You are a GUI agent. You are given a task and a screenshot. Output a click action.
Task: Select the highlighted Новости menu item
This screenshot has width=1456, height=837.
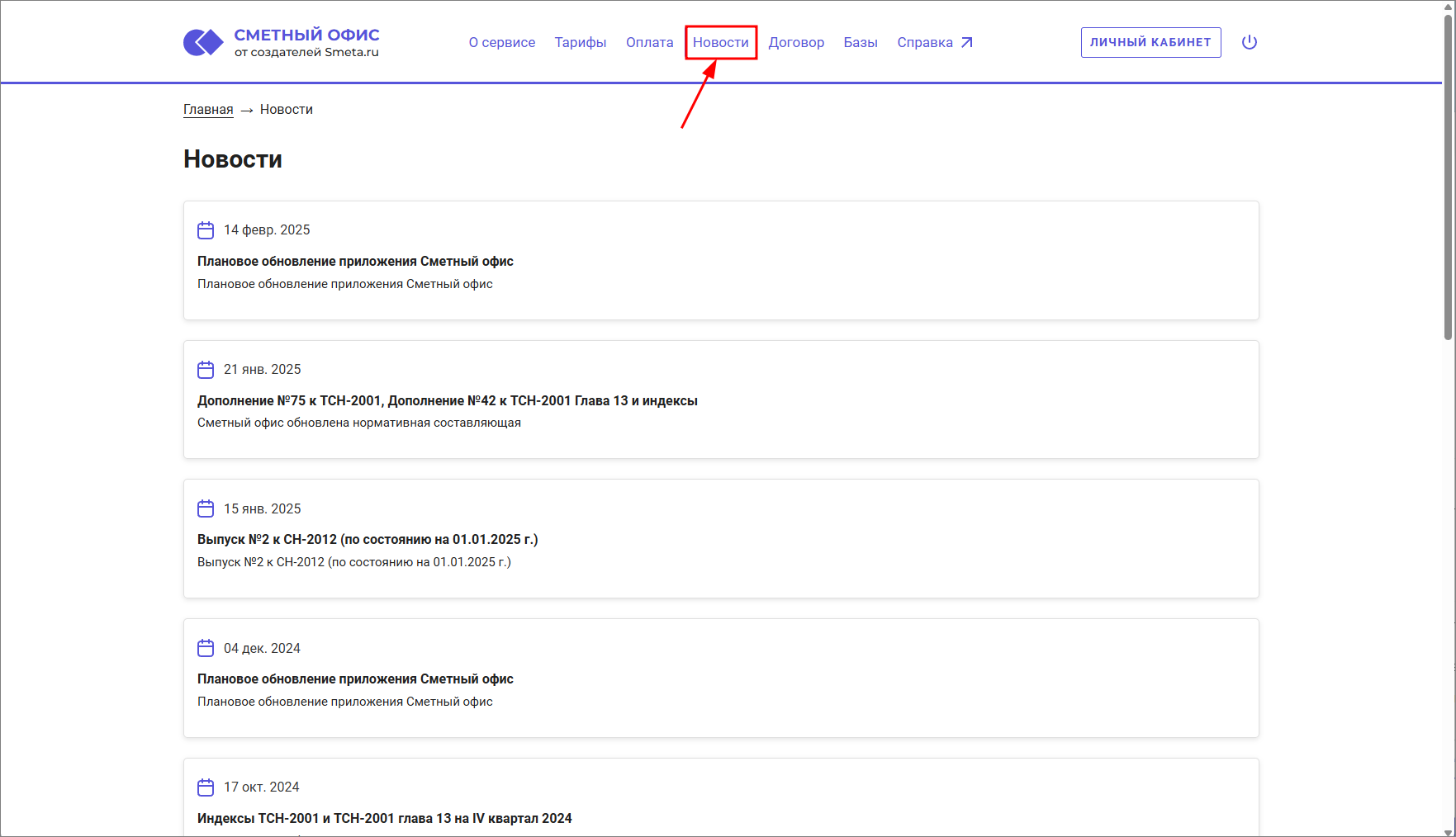pyautogui.click(x=720, y=42)
